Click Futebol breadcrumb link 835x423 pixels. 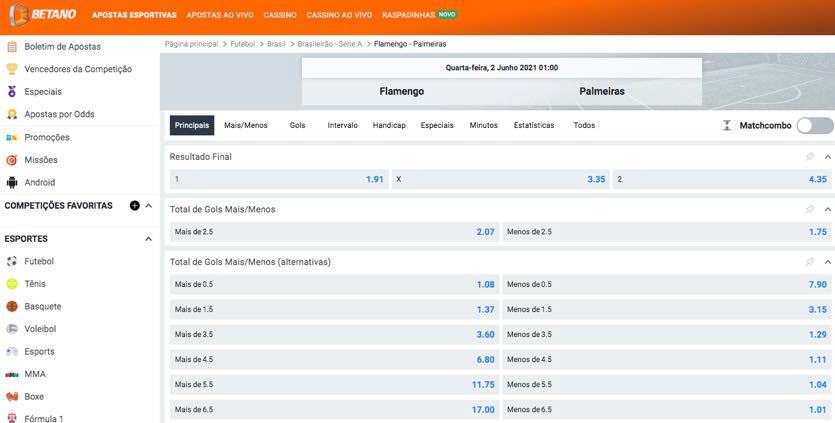pyautogui.click(x=242, y=44)
